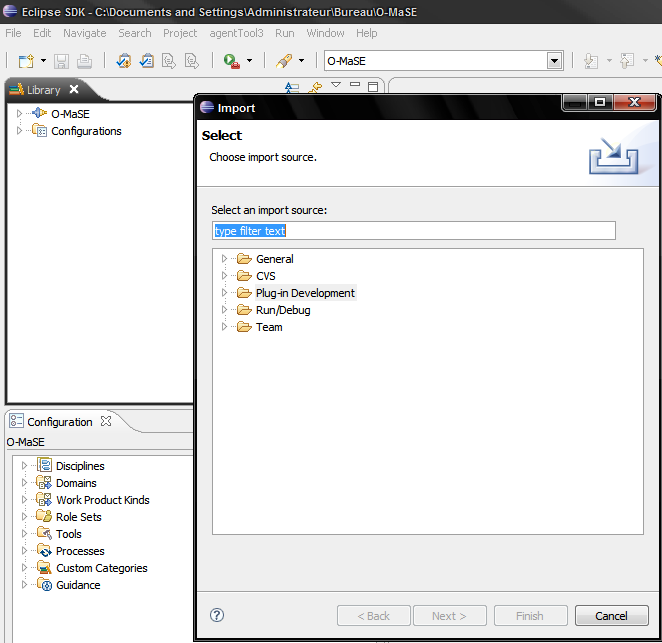Screen dimensions: 662x643
Task: Open the Search menu
Action: [135, 33]
